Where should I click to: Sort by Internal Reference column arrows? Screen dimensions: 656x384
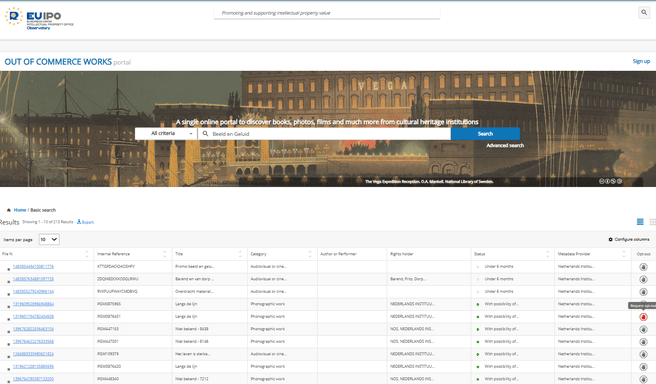(x=164, y=254)
